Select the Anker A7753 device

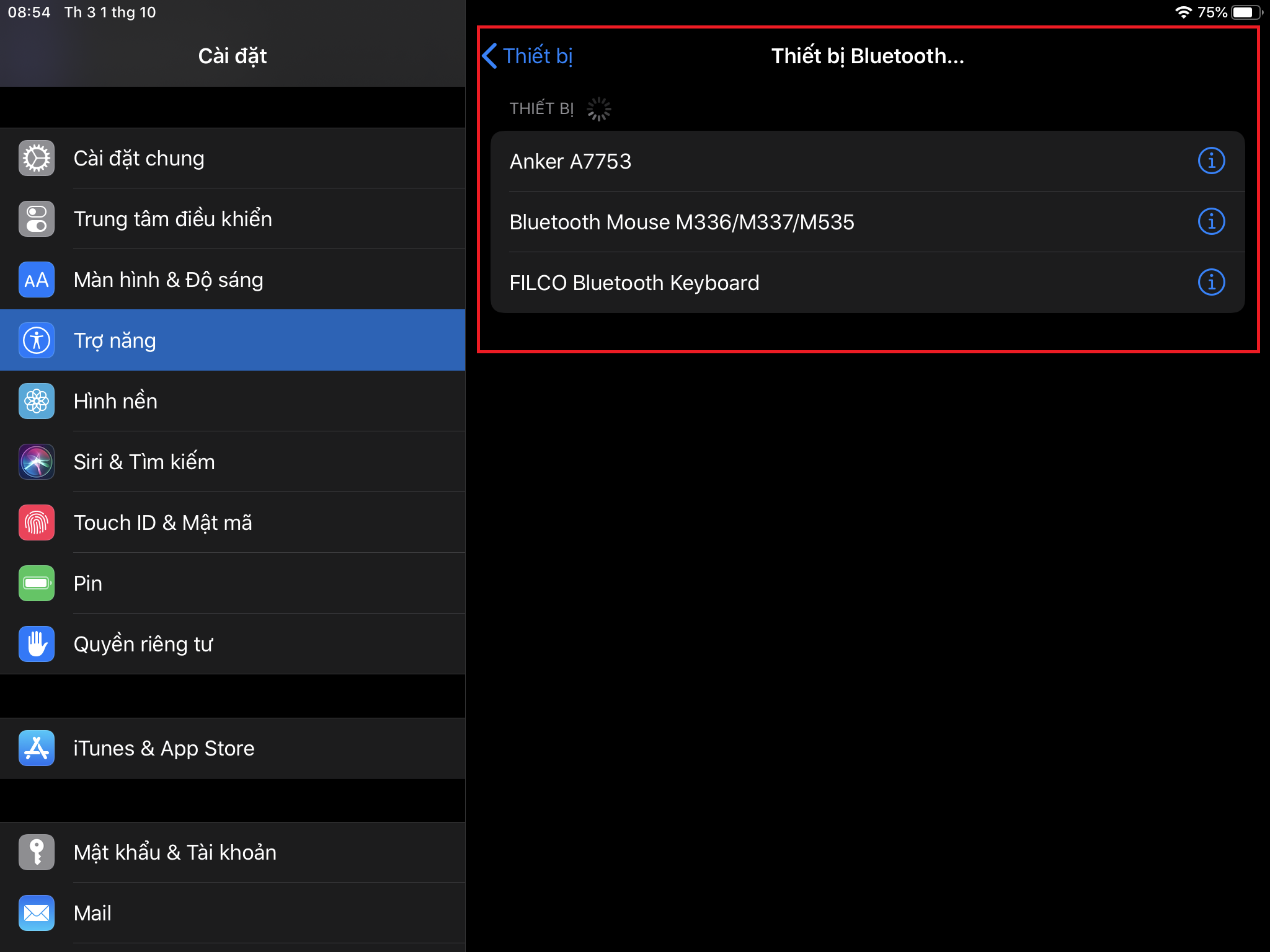coord(868,161)
